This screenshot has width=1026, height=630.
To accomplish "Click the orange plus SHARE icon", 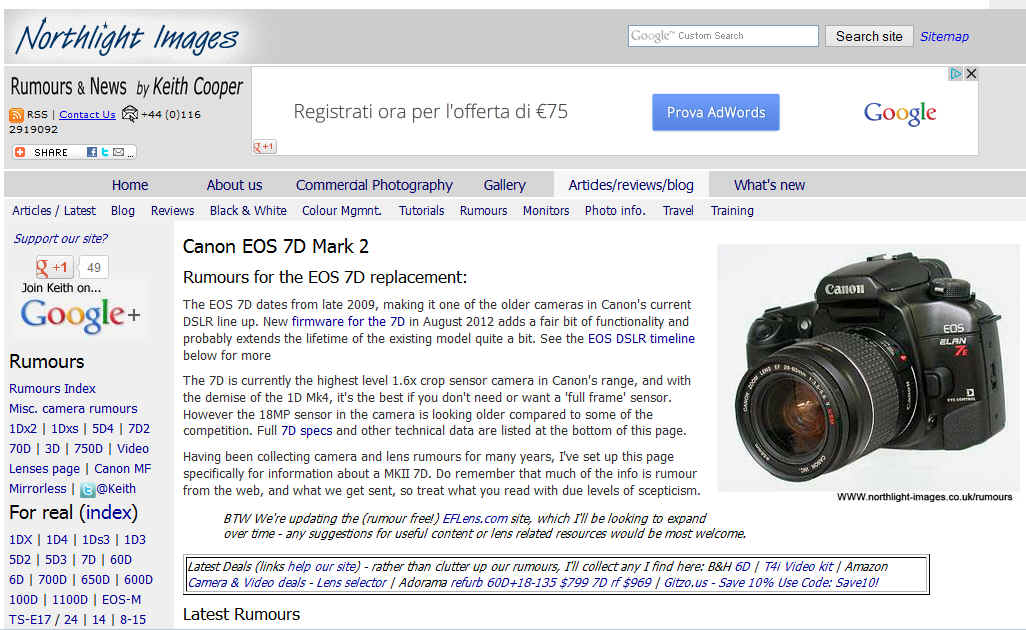I will (x=20, y=152).
